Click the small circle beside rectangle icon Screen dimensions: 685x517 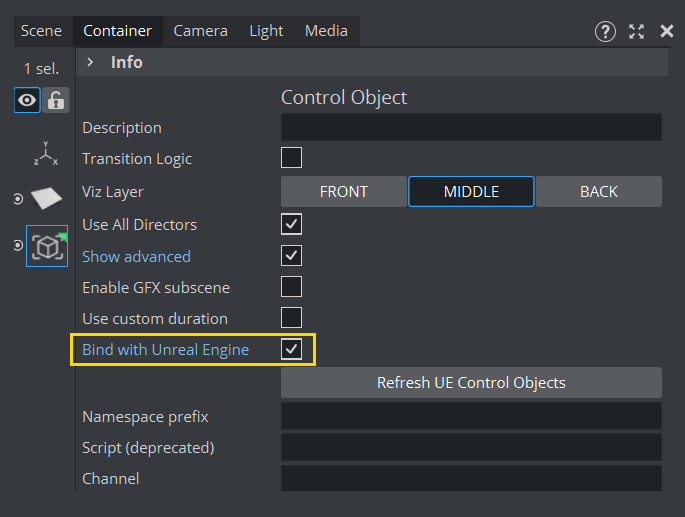tap(18, 200)
